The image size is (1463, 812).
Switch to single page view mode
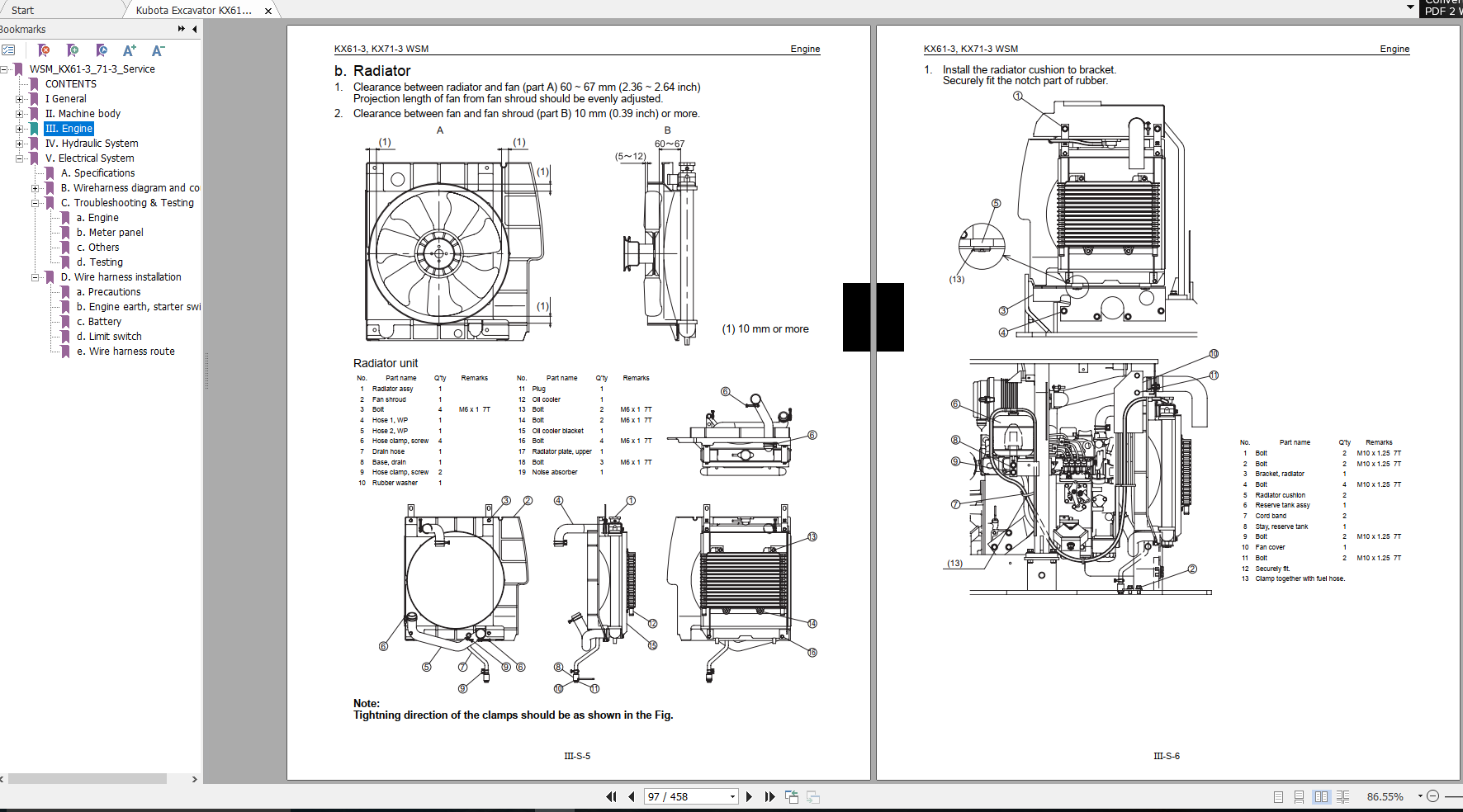(1278, 796)
